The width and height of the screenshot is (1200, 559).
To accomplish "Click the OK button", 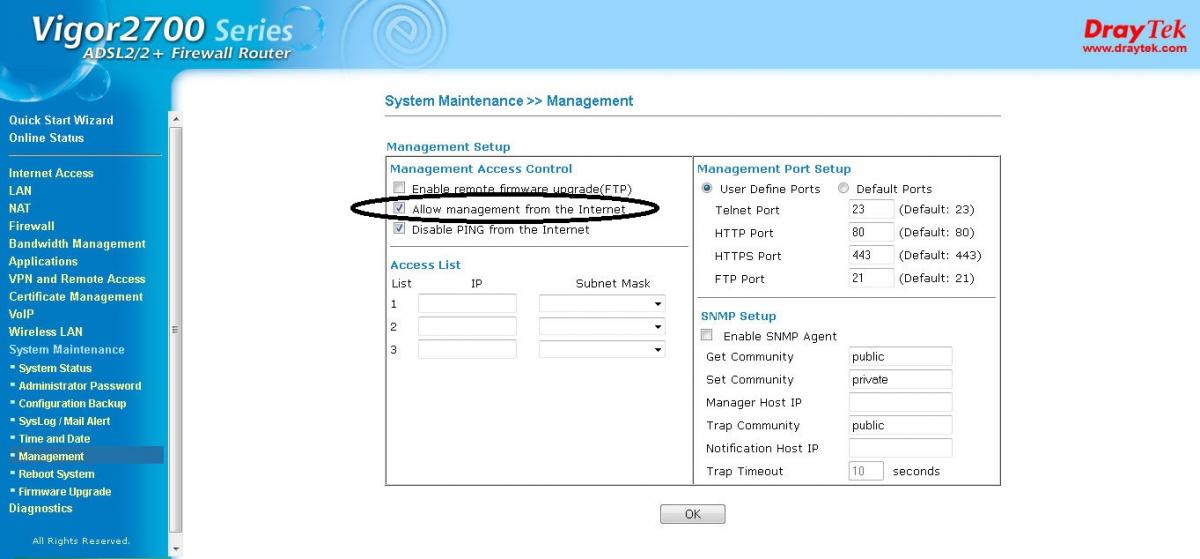I will [692, 514].
